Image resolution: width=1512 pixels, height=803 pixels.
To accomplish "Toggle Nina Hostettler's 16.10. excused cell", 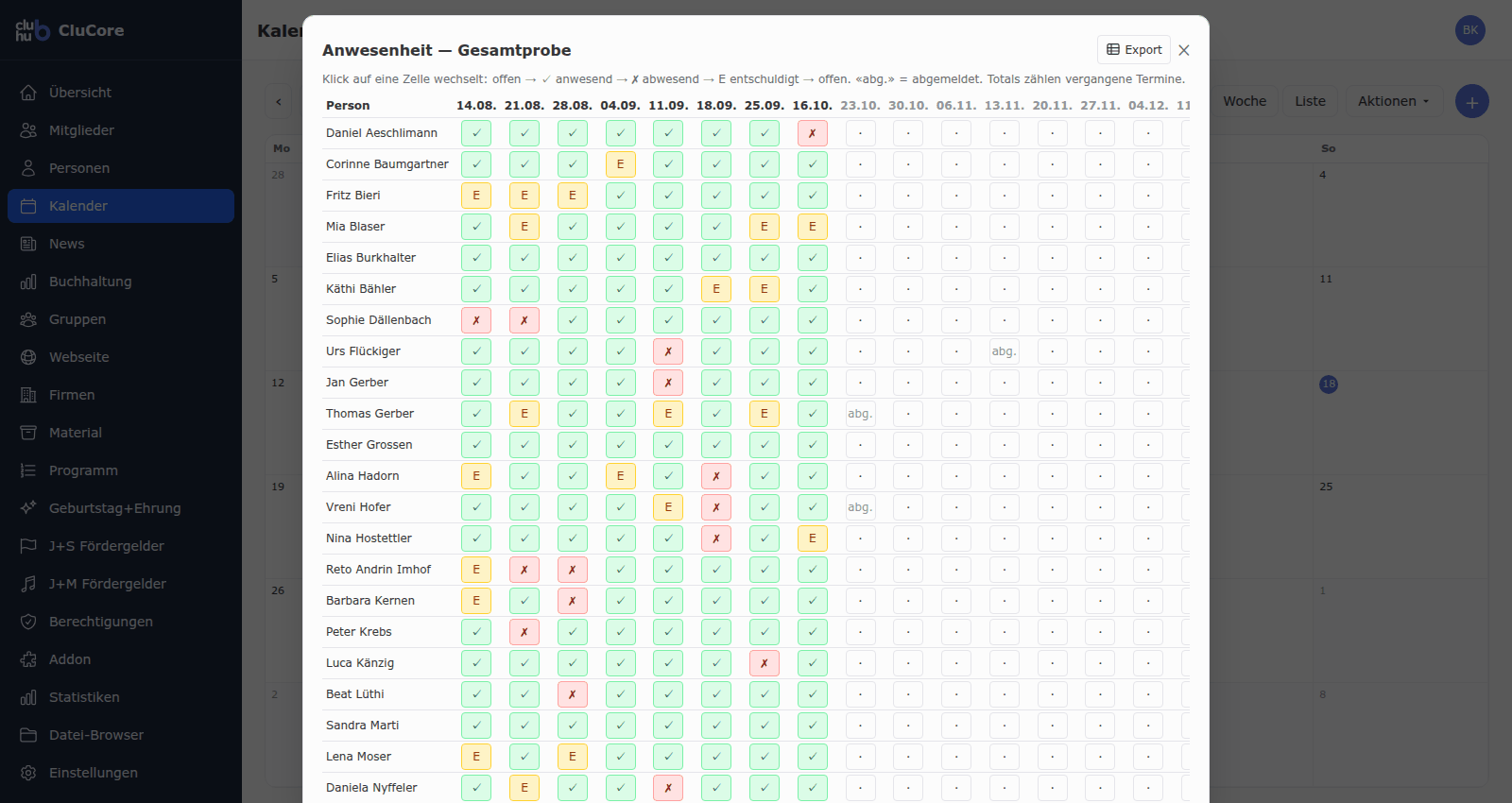I will [812, 538].
